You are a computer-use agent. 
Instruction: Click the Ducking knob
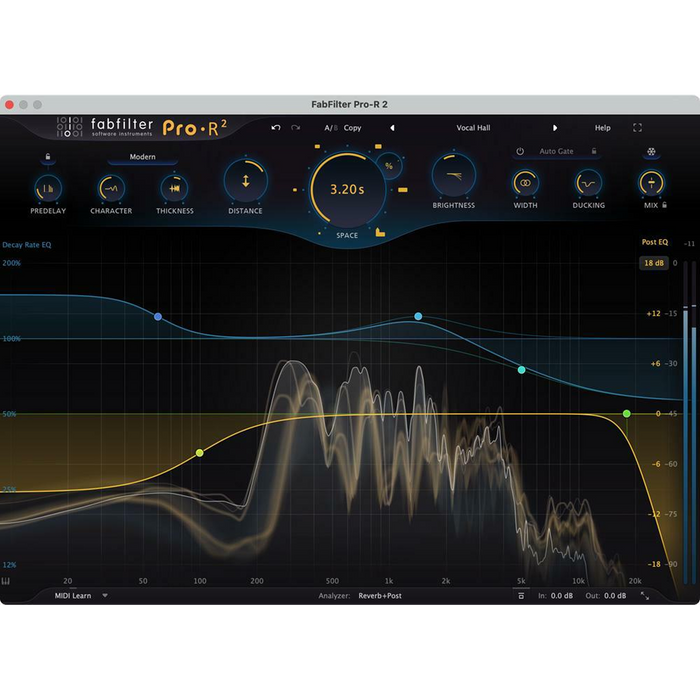(588, 183)
